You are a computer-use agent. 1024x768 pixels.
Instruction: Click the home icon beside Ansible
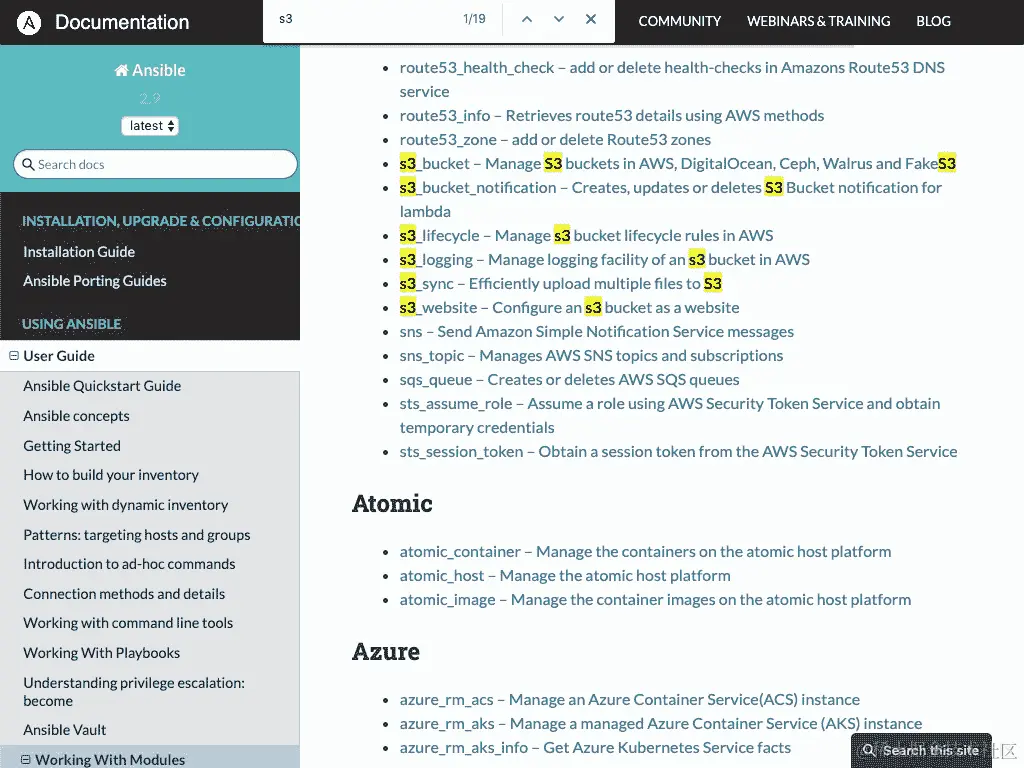pyautogui.click(x=121, y=70)
